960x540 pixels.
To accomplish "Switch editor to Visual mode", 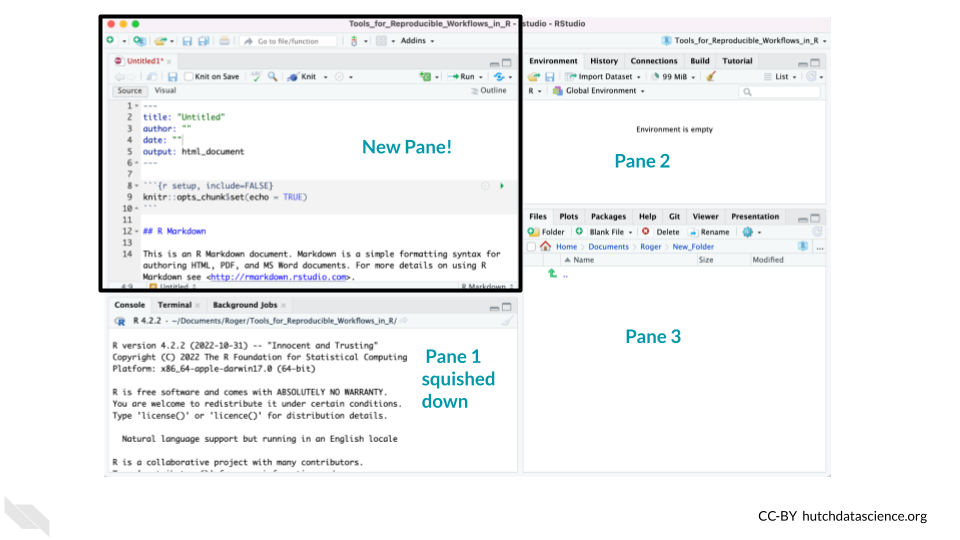I will tap(165, 90).
